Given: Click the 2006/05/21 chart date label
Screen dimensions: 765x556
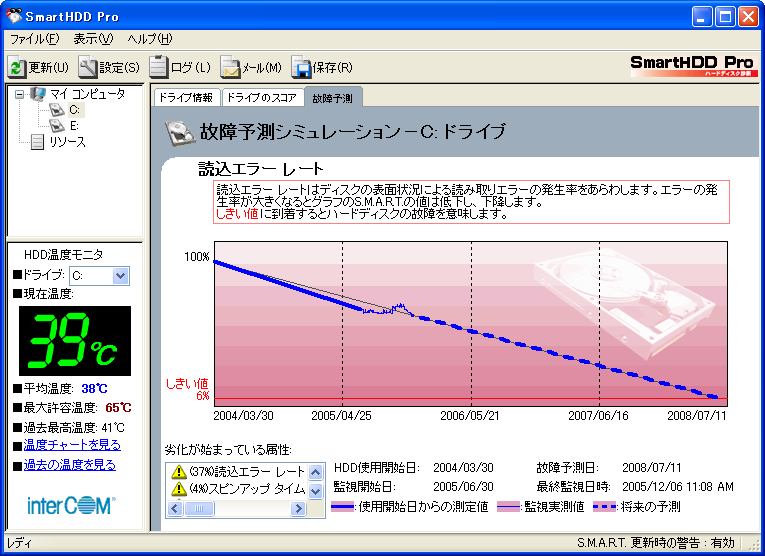Looking at the screenshot, I should (x=470, y=416).
